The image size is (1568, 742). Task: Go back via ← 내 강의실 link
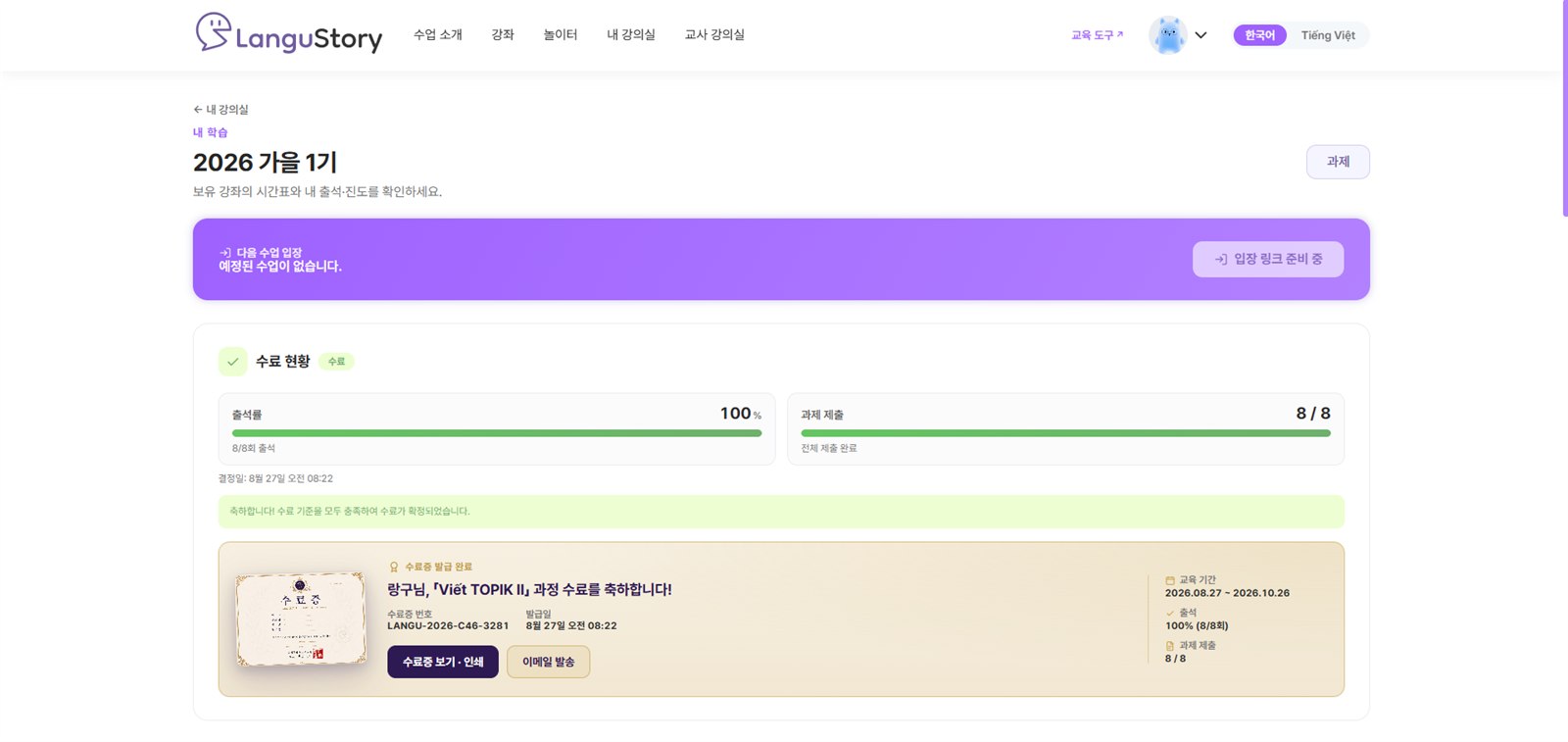click(x=220, y=110)
